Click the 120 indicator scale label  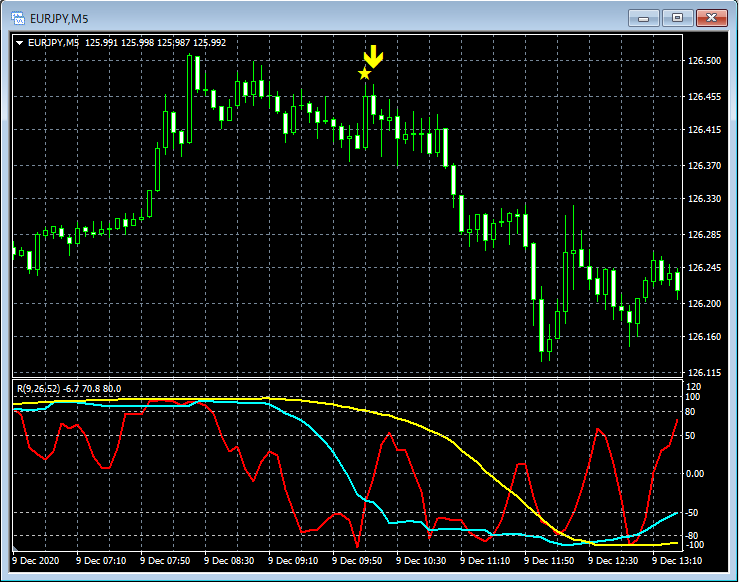[x=694, y=386]
